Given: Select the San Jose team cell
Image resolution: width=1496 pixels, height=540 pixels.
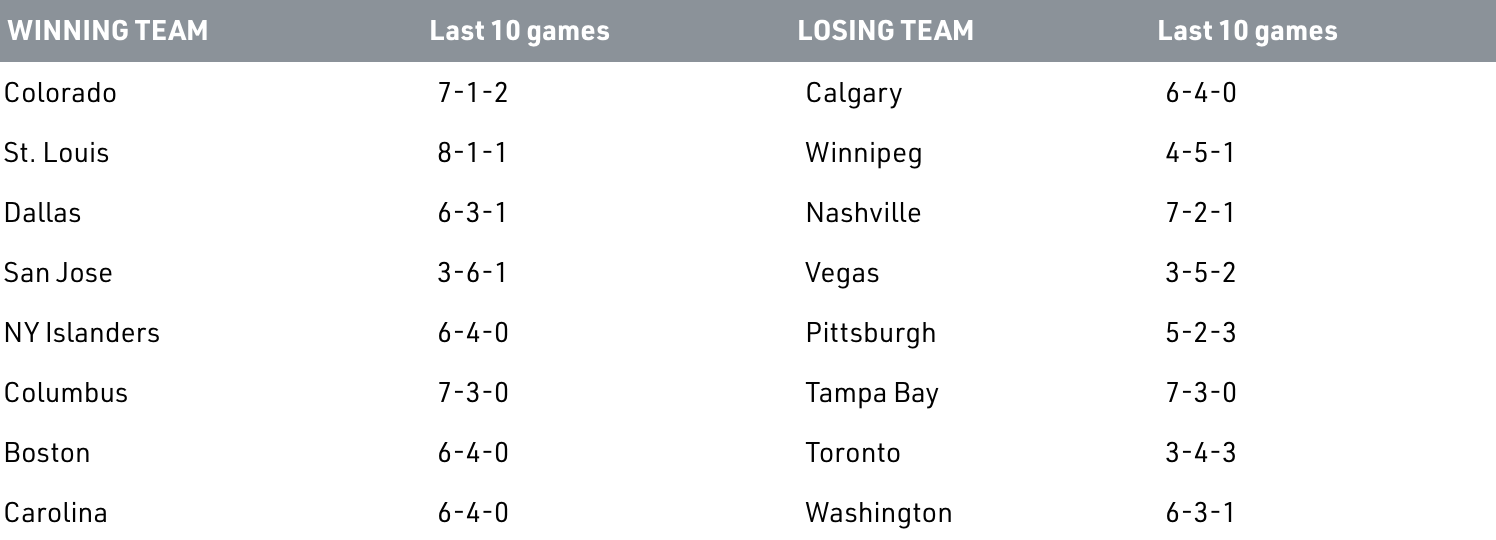Looking at the screenshot, I should (x=58, y=273).
